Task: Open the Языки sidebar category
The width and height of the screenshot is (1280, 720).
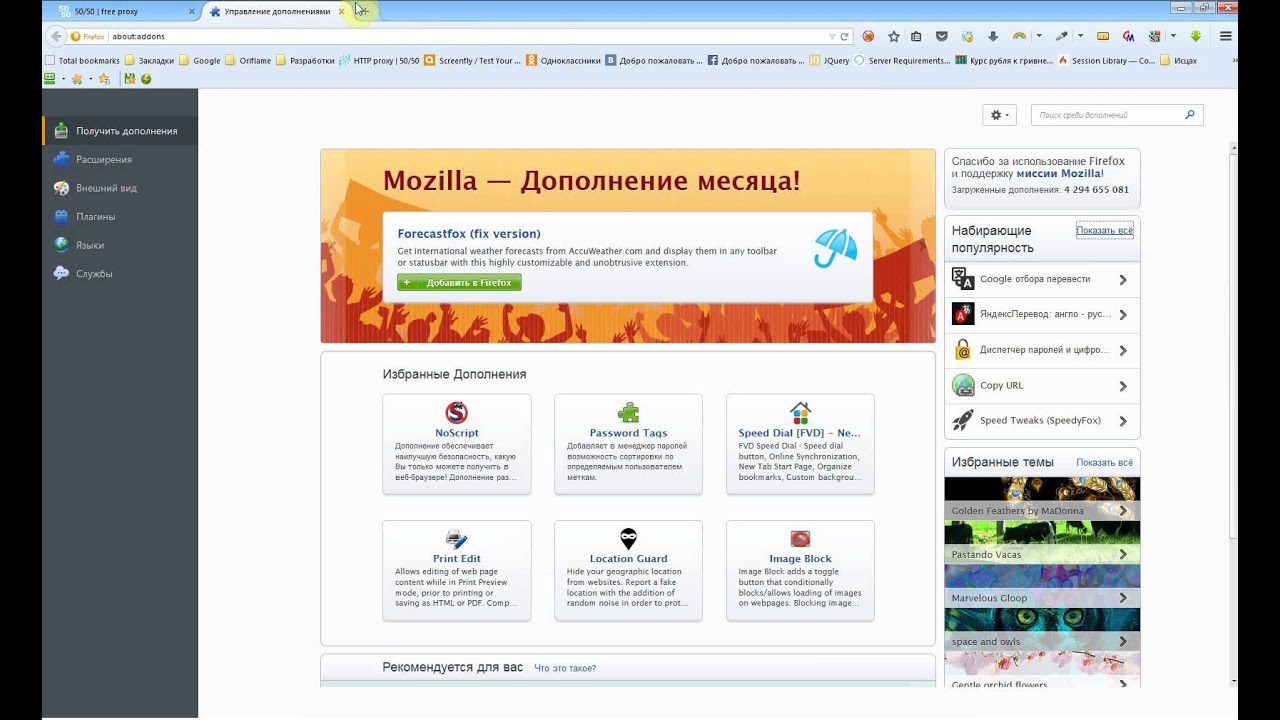Action: (120, 245)
